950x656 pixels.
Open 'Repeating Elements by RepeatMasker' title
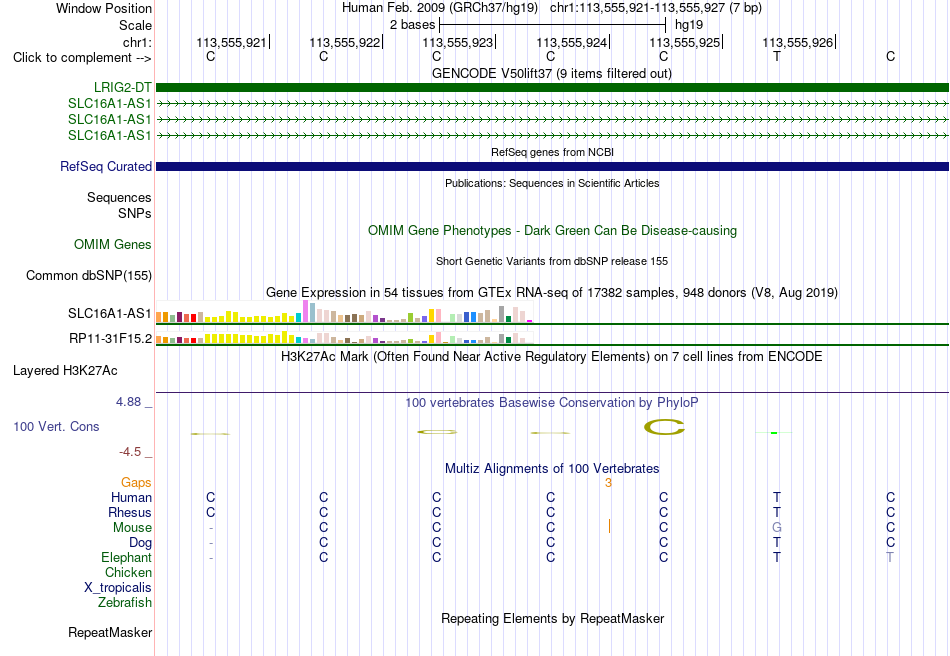coord(552,618)
